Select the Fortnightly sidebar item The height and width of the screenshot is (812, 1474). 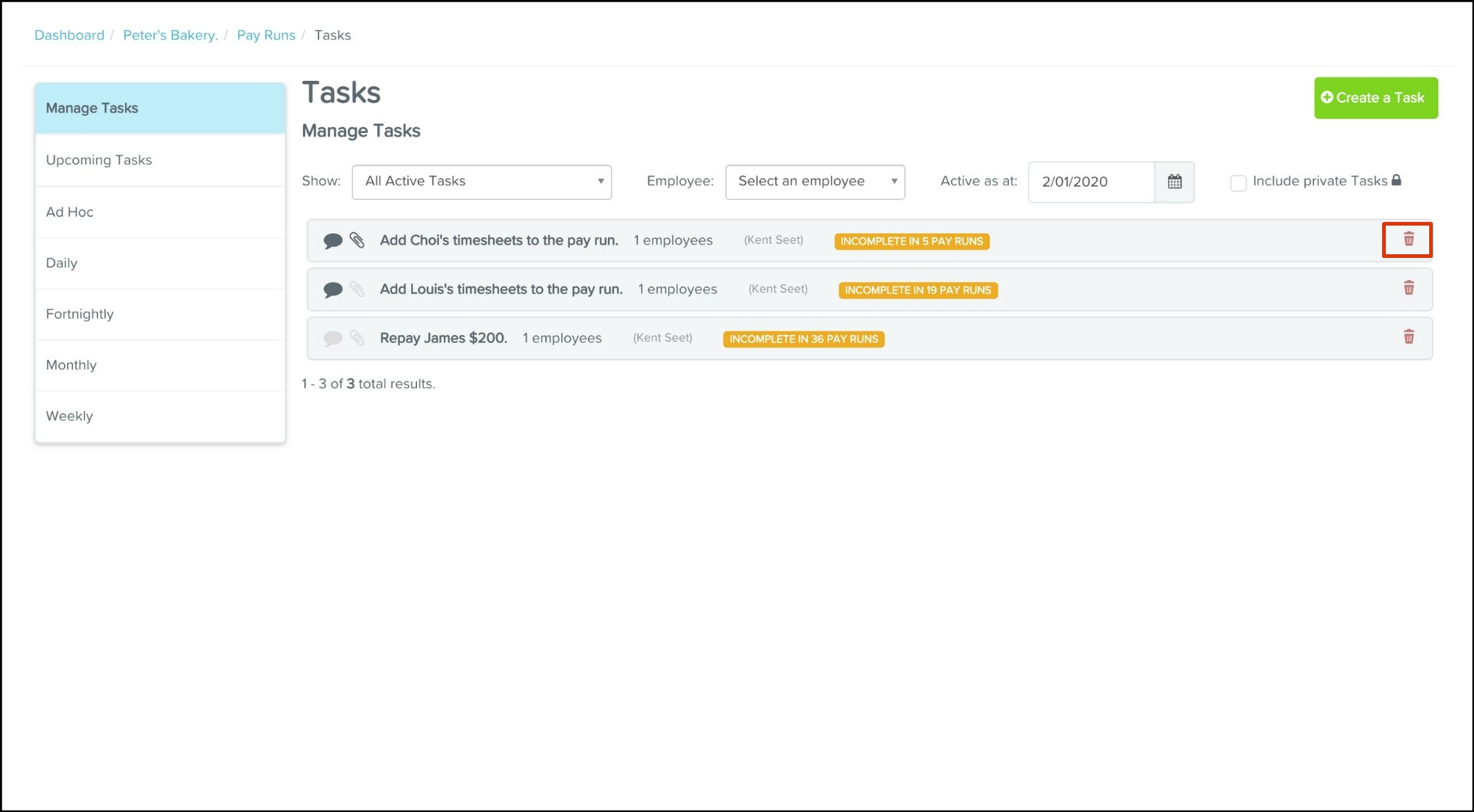tap(79, 314)
